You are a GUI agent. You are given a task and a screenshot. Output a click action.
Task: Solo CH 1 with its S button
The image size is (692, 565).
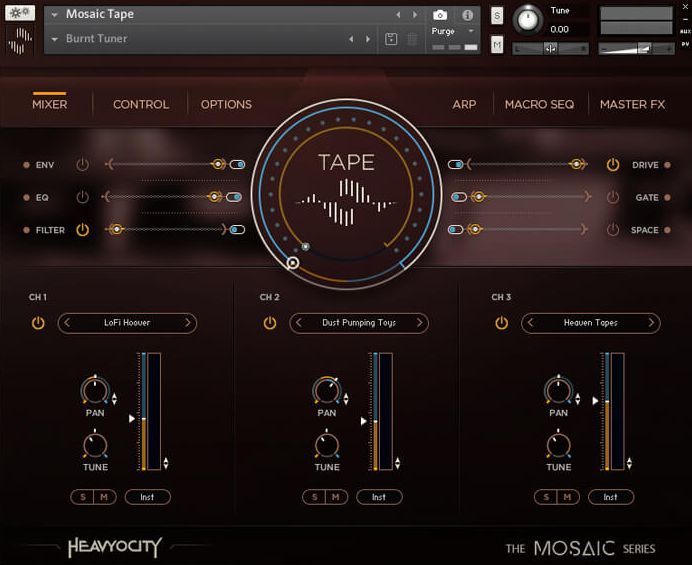83,497
